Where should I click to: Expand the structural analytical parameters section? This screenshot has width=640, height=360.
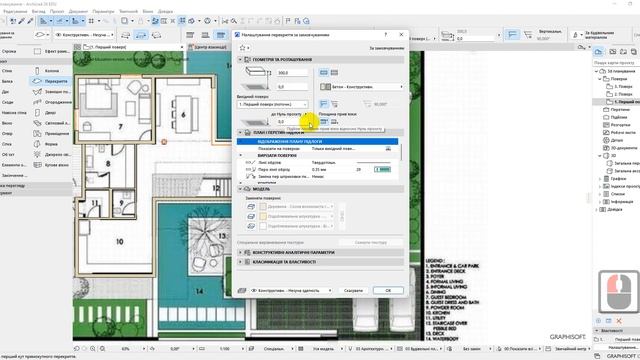coord(240,253)
